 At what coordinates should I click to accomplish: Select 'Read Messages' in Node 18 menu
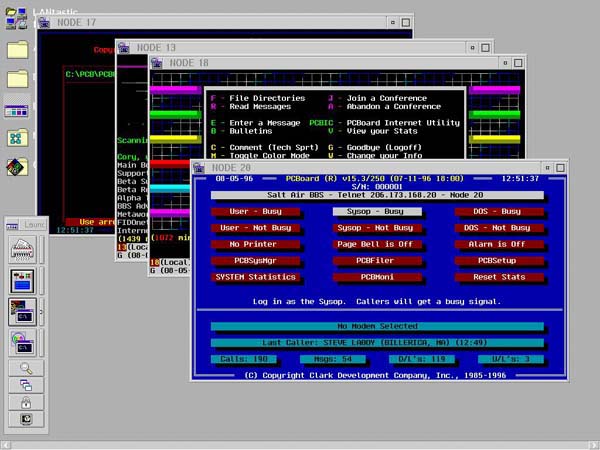click(260, 107)
